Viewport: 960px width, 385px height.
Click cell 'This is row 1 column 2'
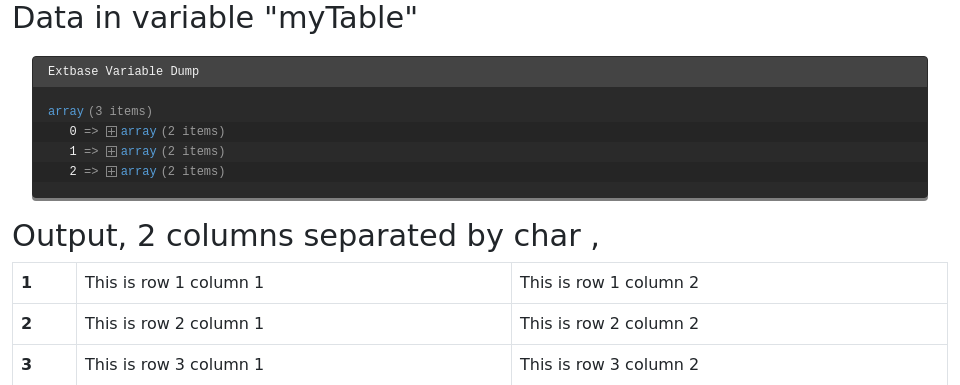click(729, 283)
